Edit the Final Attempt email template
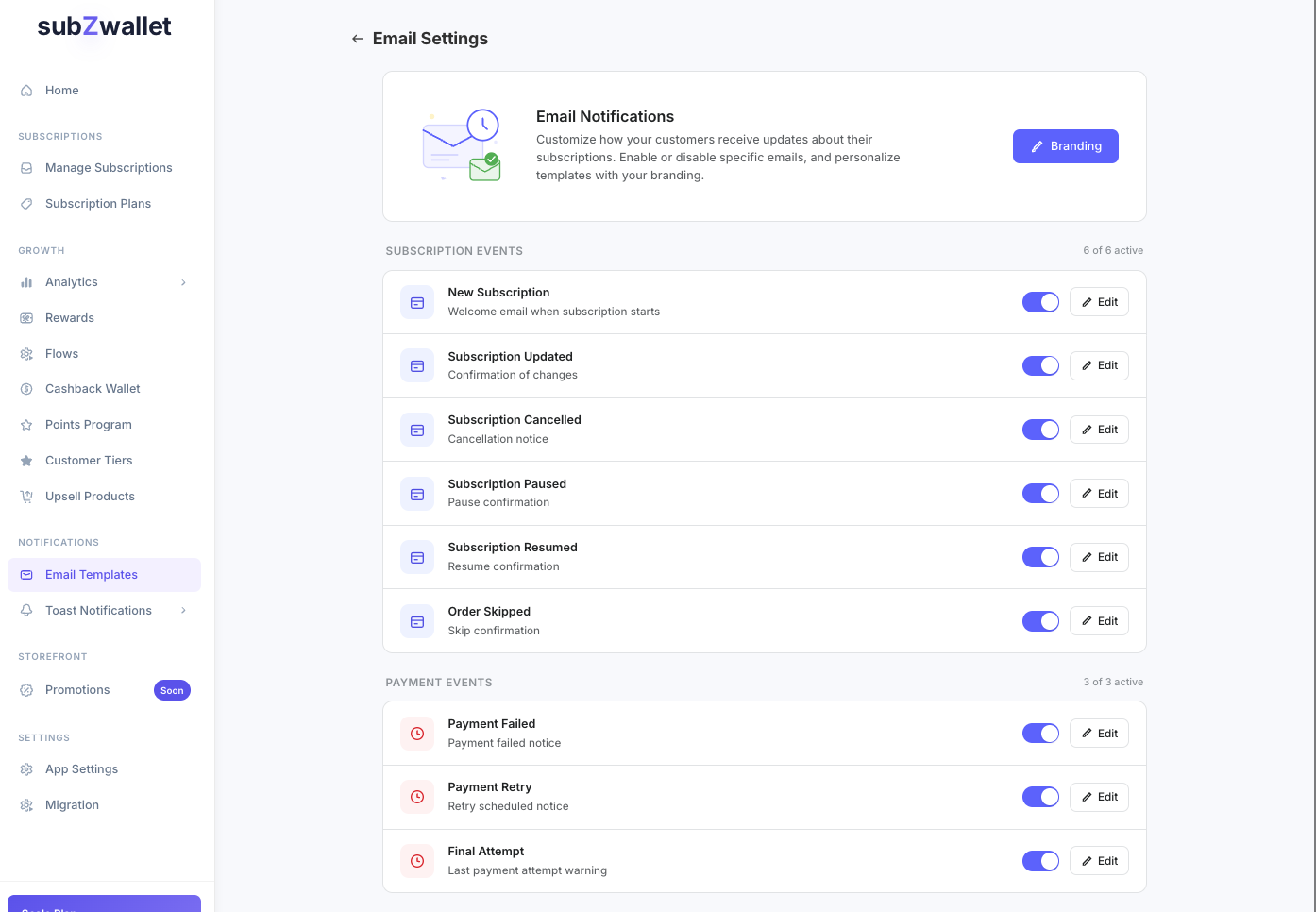The image size is (1316, 912). tap(1099, 861)
